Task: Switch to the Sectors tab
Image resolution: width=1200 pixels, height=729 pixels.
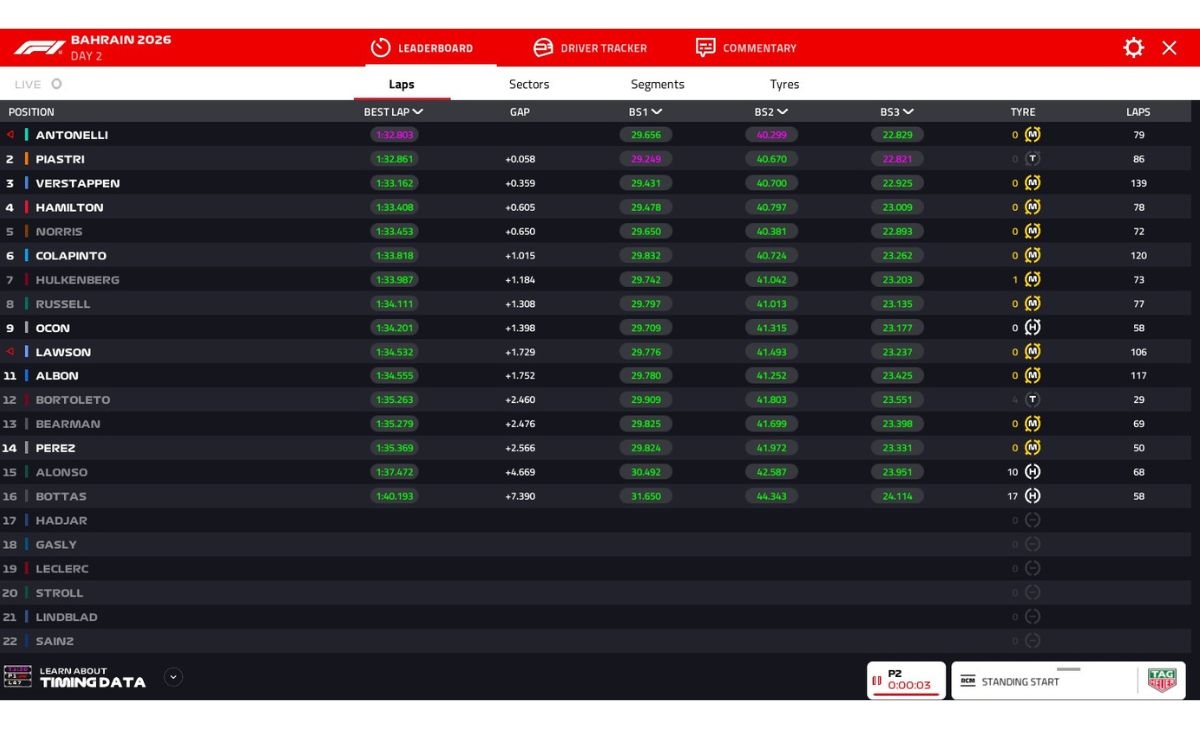Action: click(x=528, y=84)
